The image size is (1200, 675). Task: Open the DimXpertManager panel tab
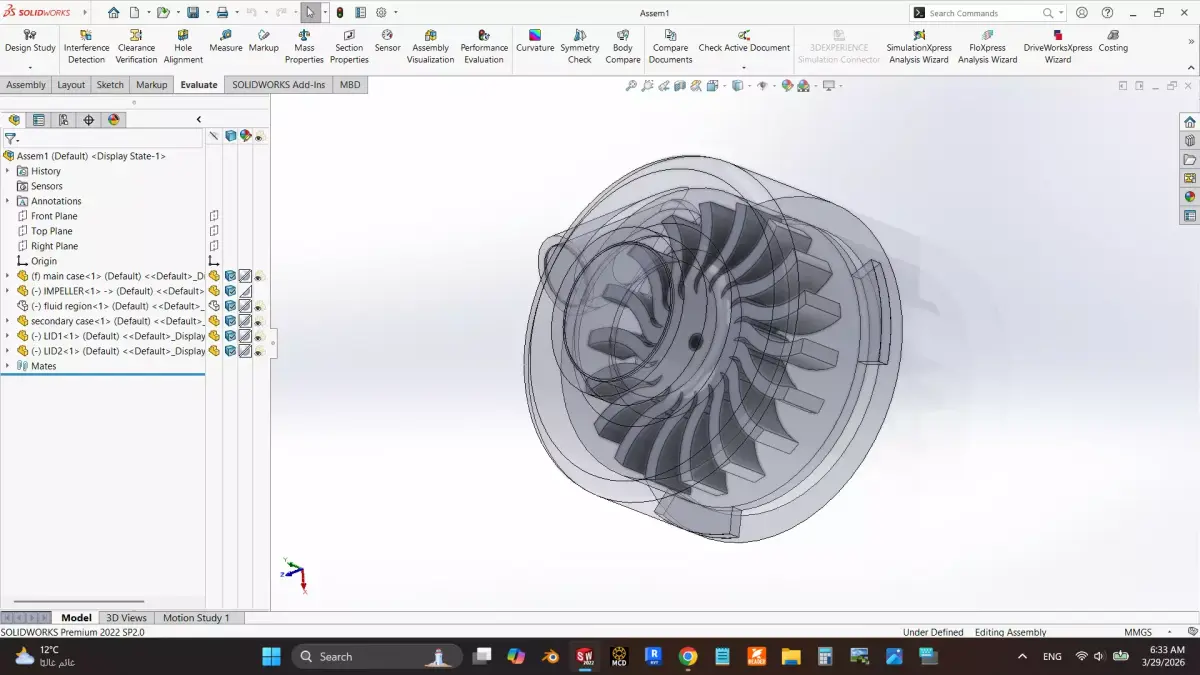point(89,120)
